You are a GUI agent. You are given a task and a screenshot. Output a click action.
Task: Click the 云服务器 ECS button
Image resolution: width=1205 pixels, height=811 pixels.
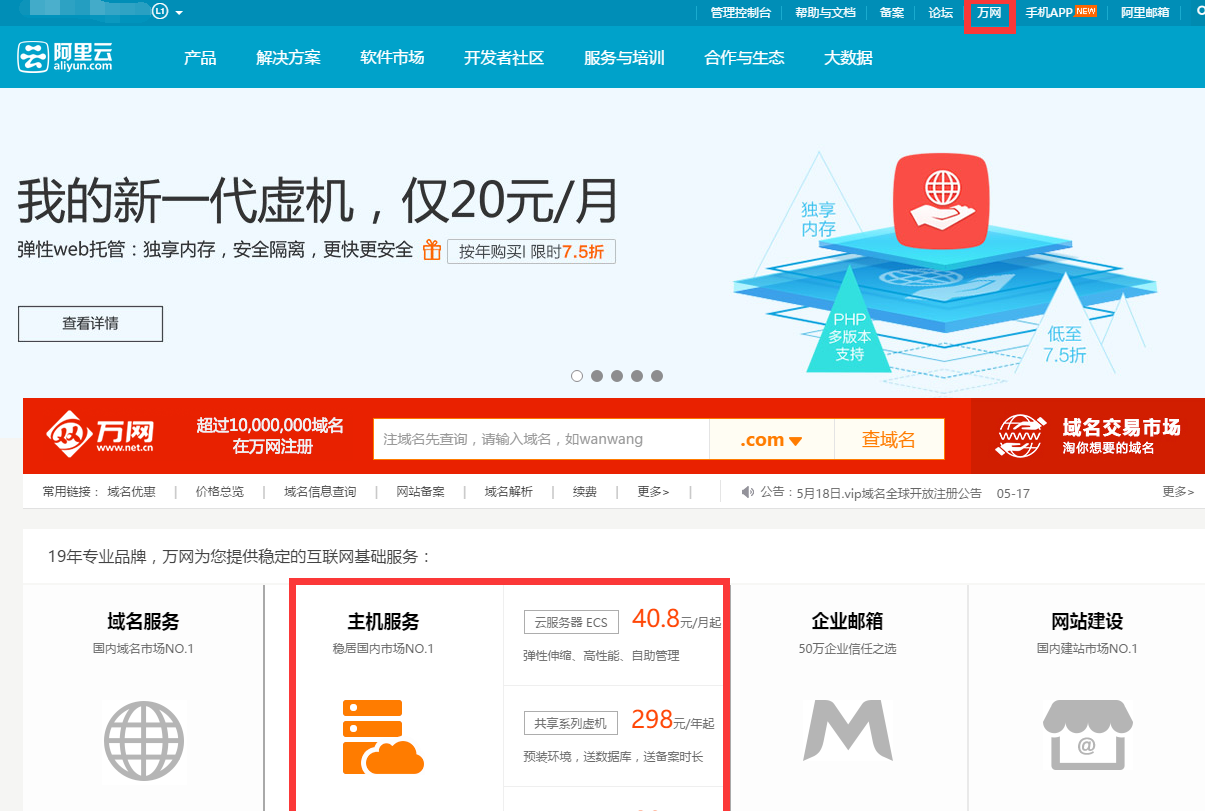[571, 622]
